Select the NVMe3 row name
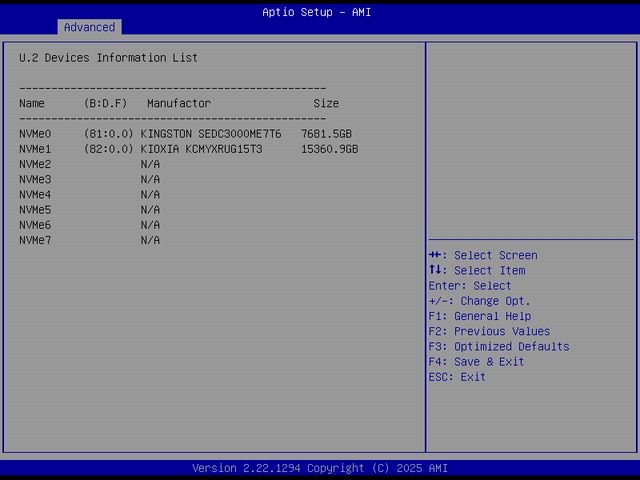The height and width of the screenshot is (480, 640). point(35,180)
